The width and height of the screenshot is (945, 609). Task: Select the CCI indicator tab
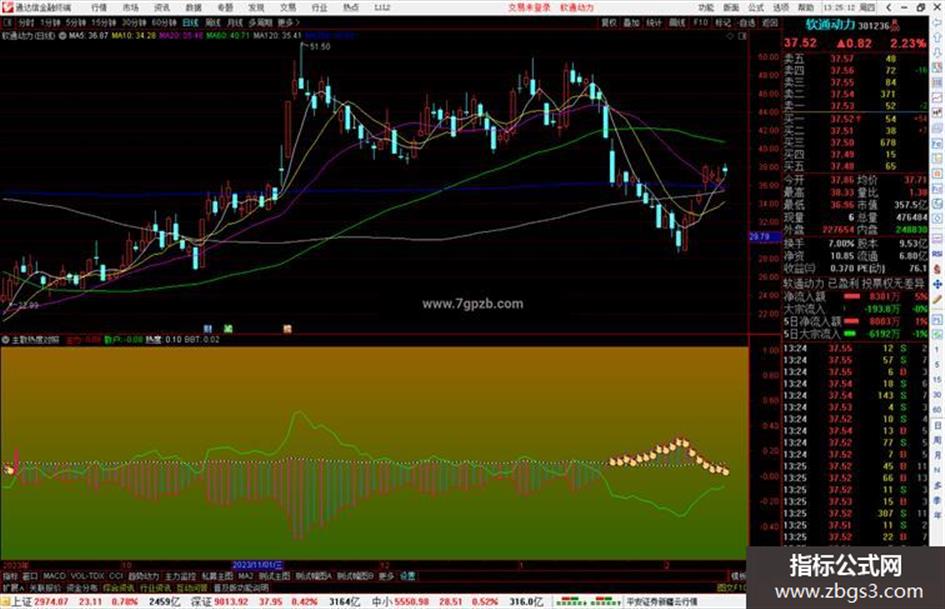tap(116, 576)
